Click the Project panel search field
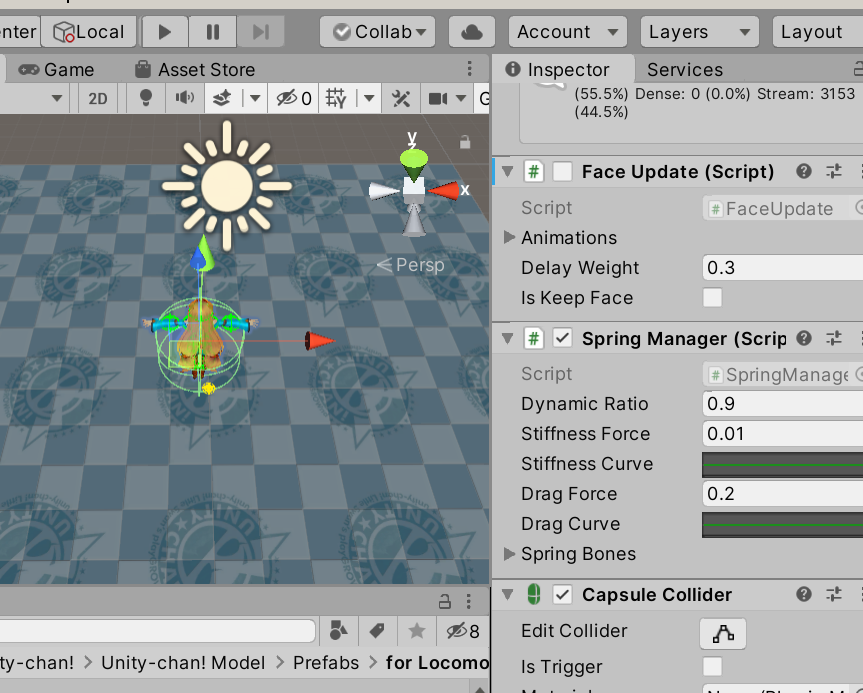The image size is (863, 693). 157,631
